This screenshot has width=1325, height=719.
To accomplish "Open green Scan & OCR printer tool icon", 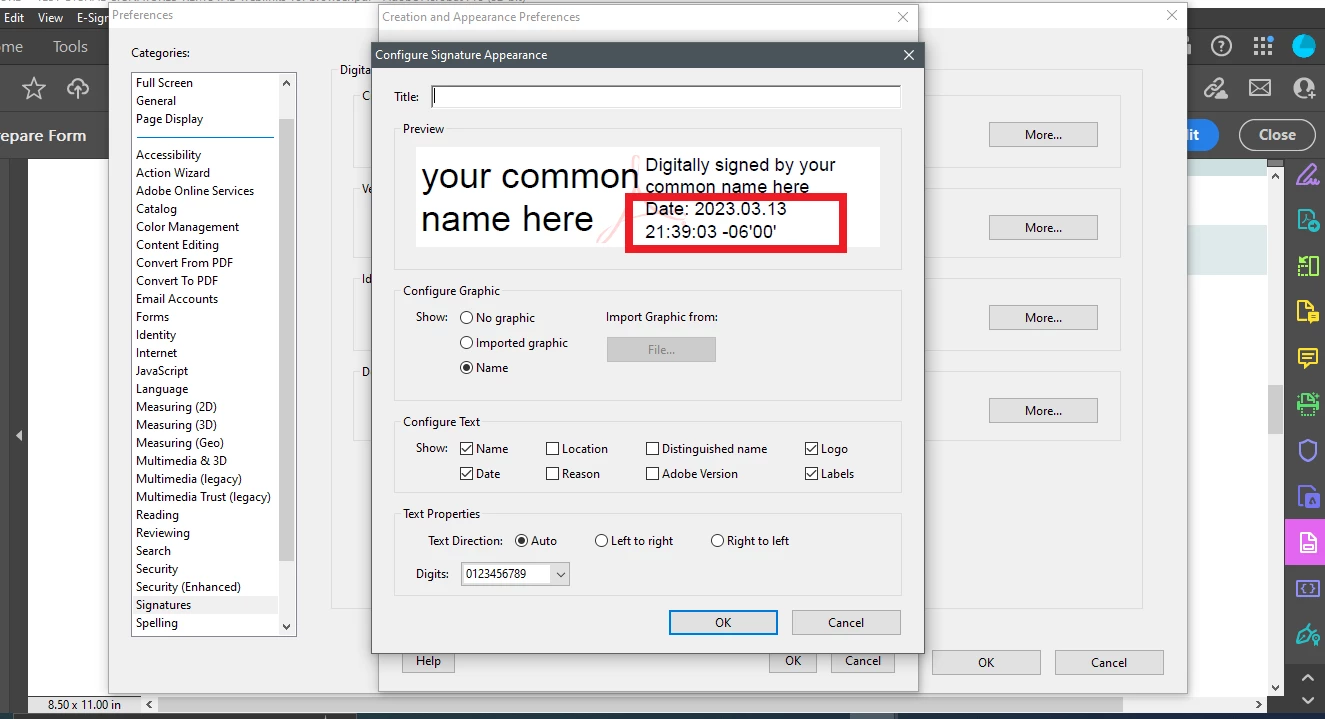I will coord(1307,403).
